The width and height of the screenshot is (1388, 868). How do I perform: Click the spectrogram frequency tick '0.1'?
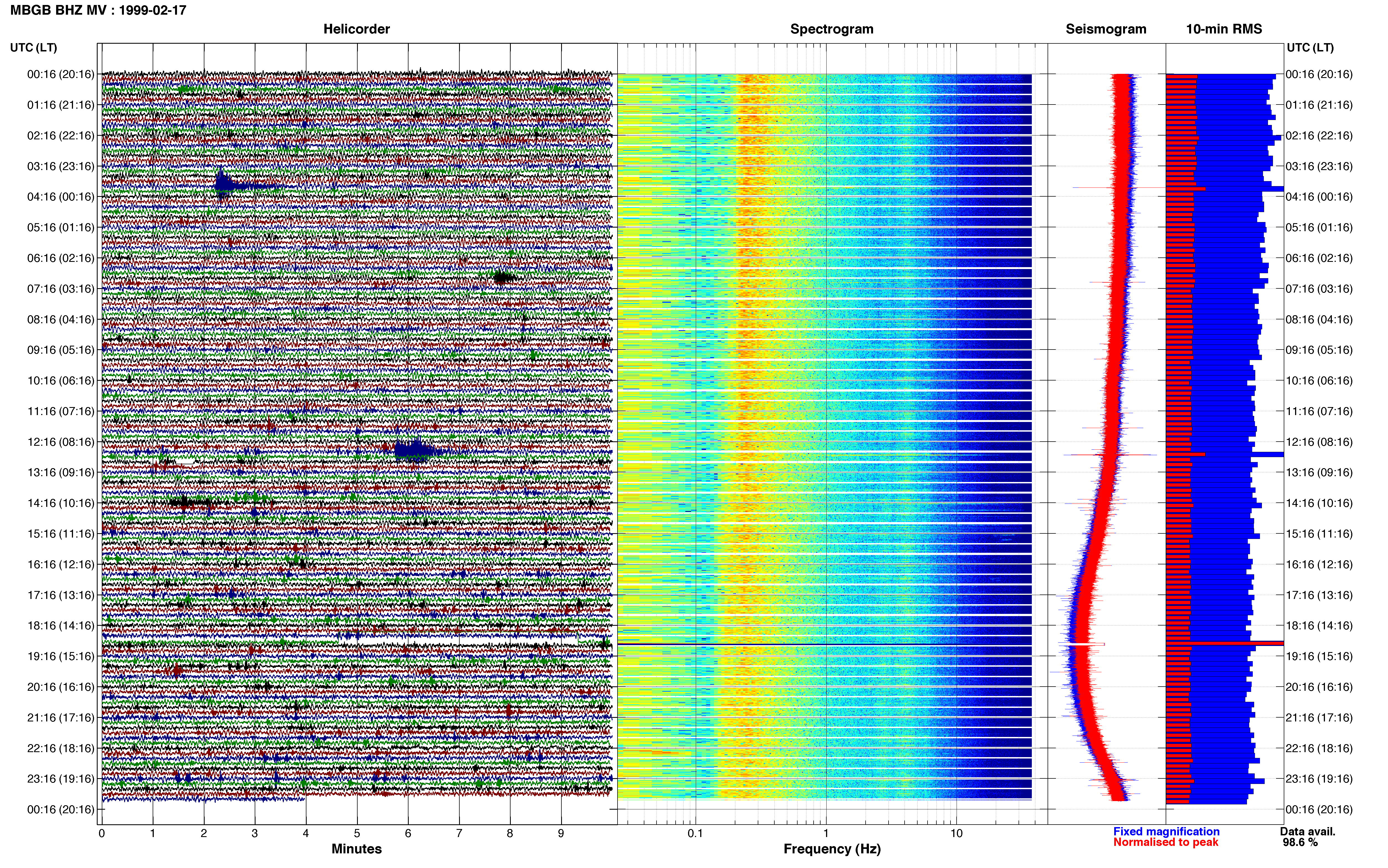[x=695, y=833]
